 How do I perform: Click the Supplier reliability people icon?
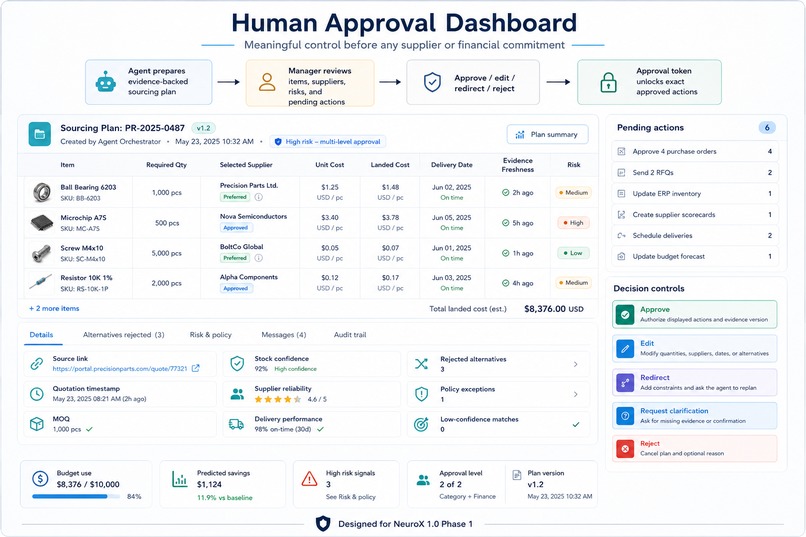(237, 394)
